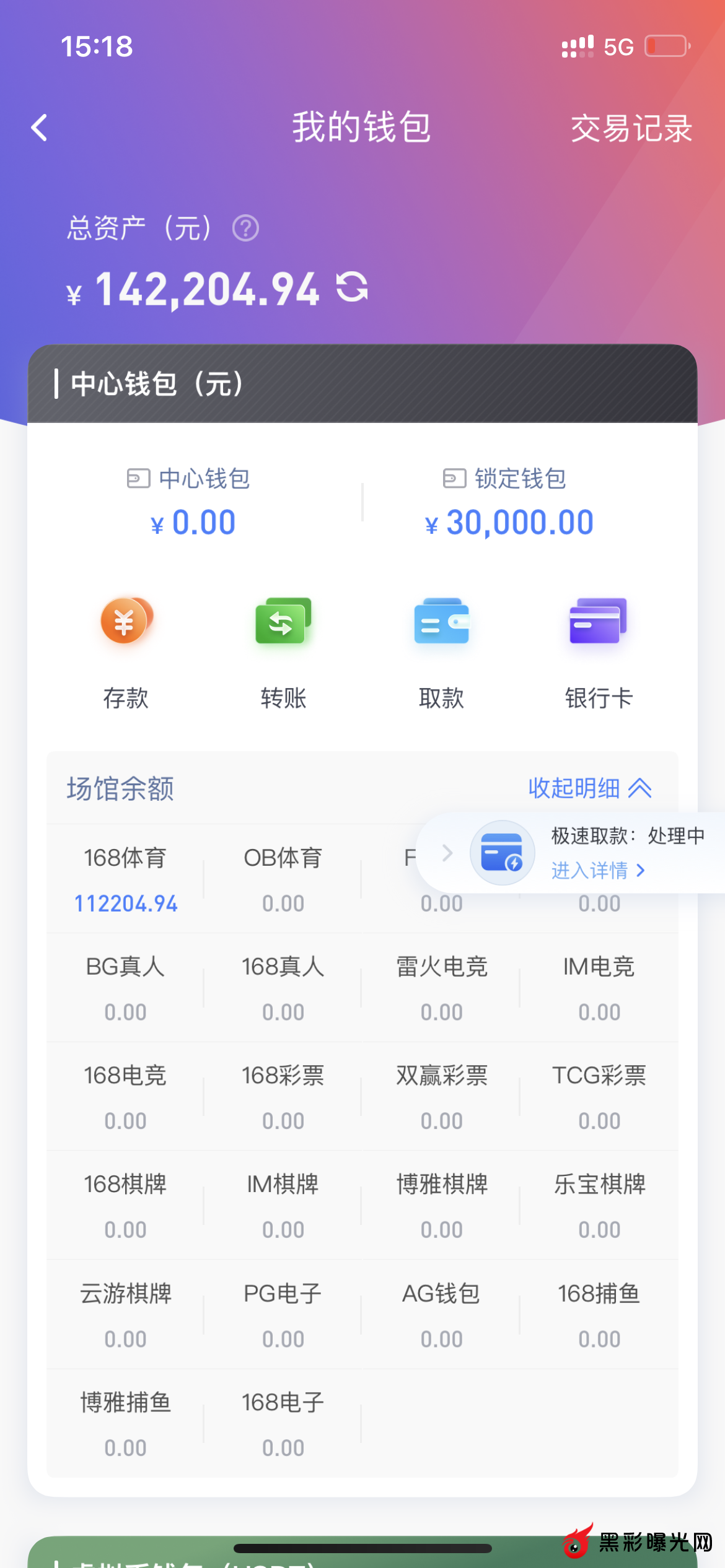Tap the locked wallet (锁定钱包) amount
The height and width of the screenshot is (1568, 725).
click(x=519, y=523)
